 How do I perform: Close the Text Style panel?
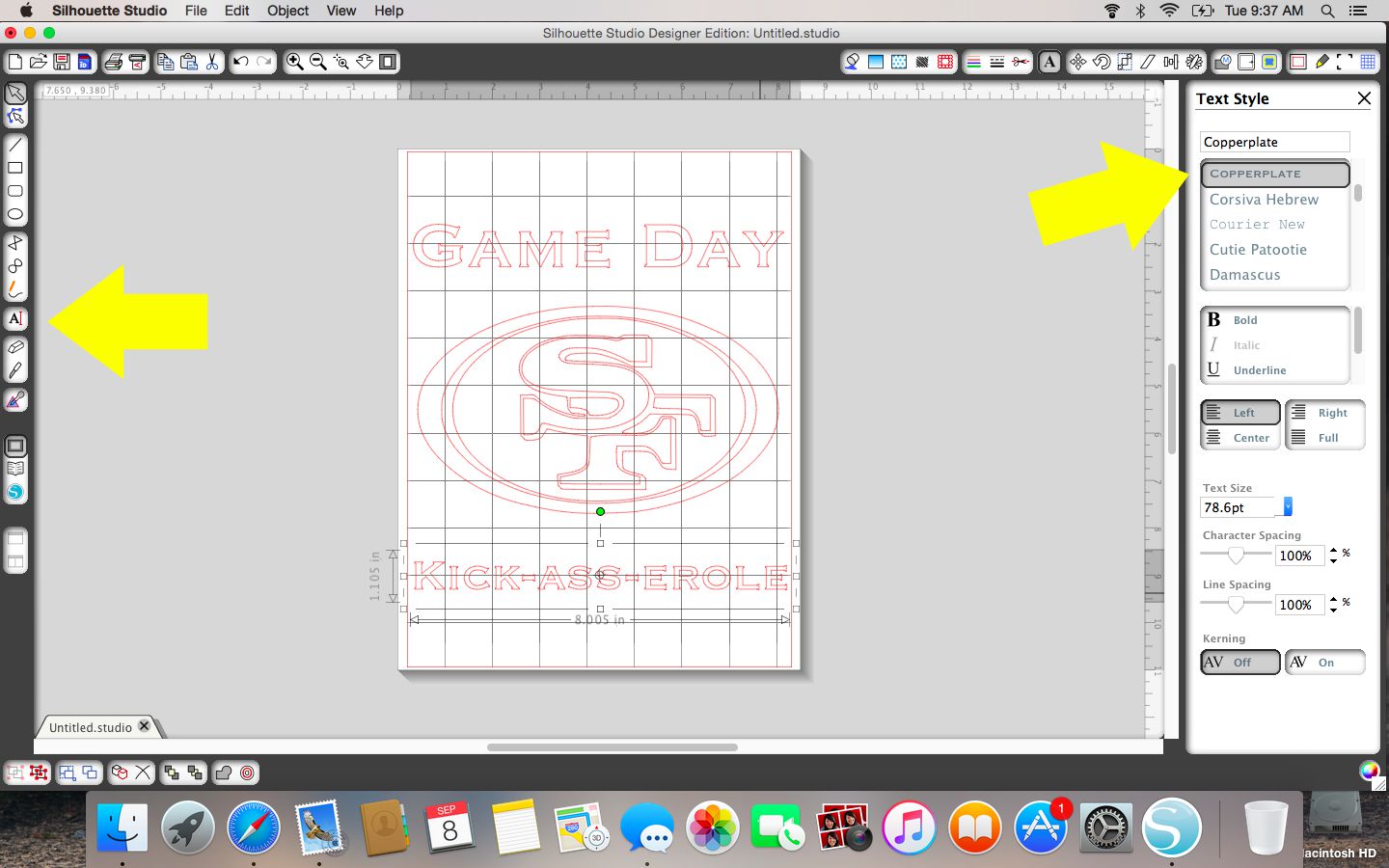(x=1364, y=98)
